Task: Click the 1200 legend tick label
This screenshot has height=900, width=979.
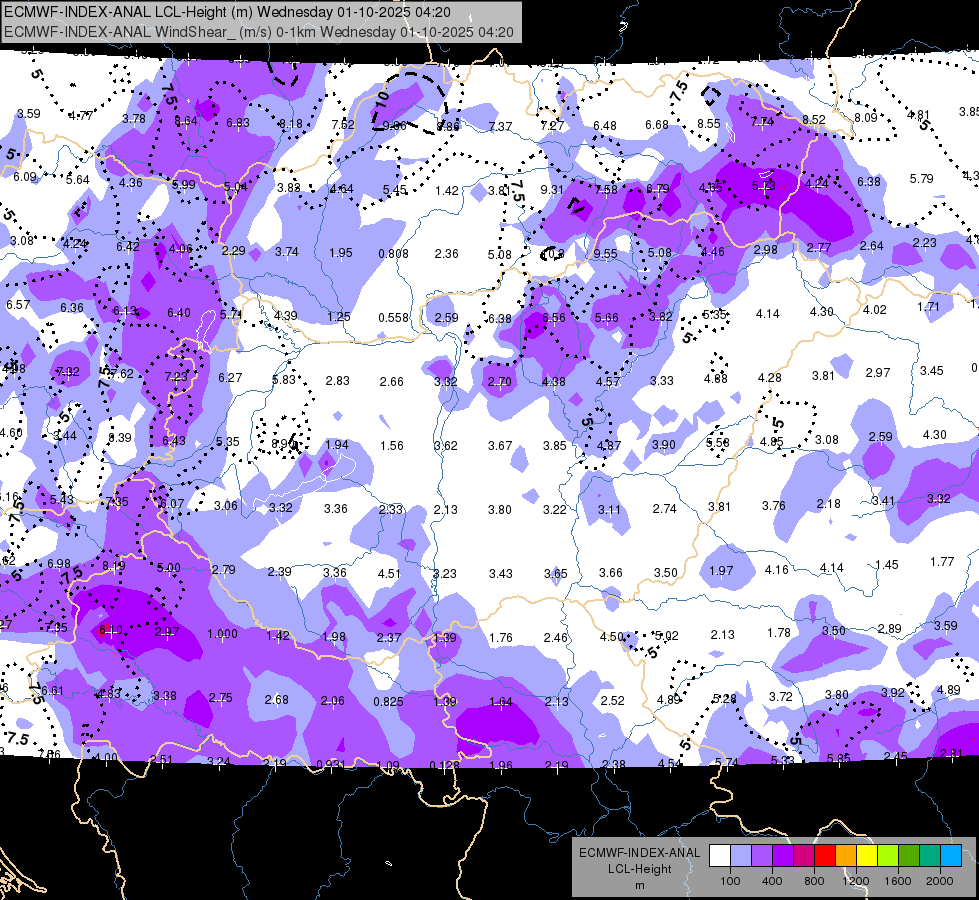Action: pyautogui.click(x=856, y=881)
